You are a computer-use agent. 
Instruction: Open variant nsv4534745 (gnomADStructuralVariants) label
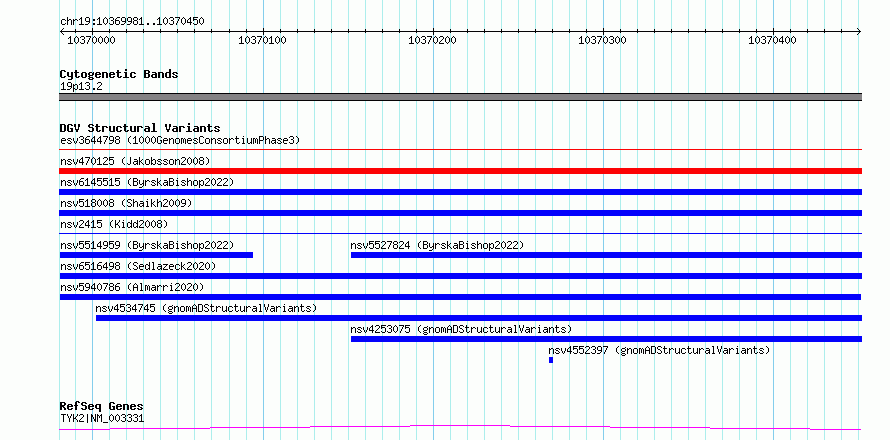click(206, 308)
